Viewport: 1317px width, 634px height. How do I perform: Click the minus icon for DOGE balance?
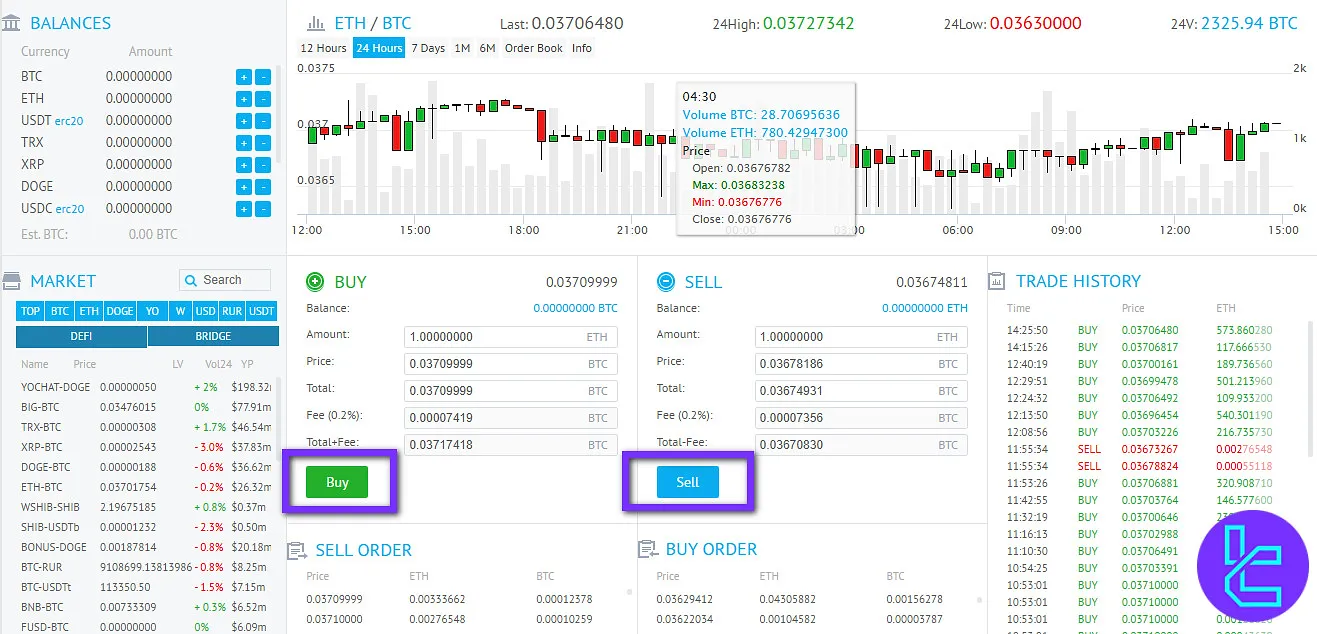click(x=263, y=187)
